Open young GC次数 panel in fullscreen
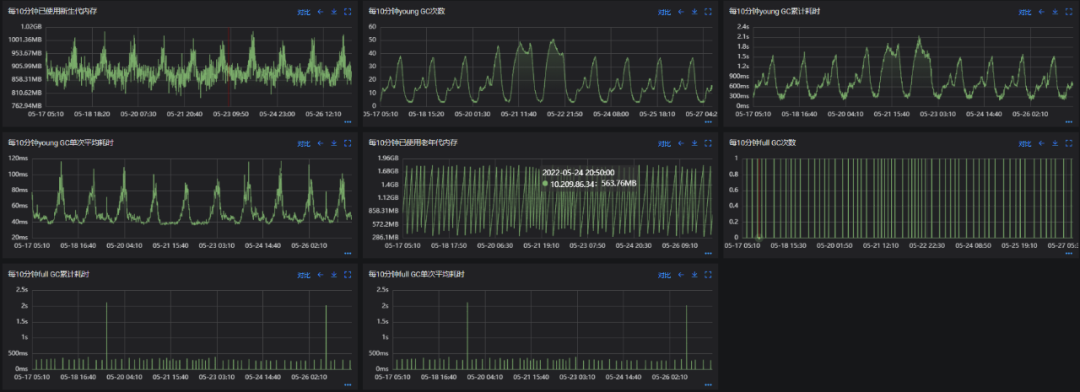The width and height of the screenshot is (1080, 392). pos(708,12)
